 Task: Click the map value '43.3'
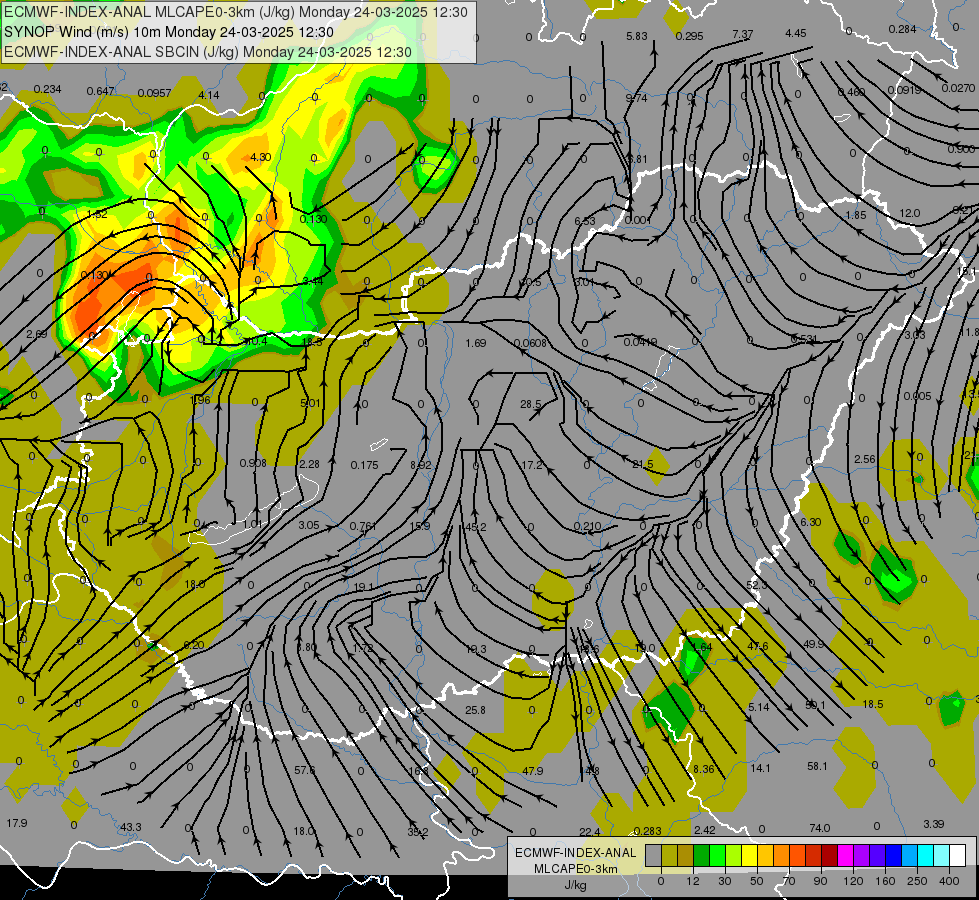point(130,827)
